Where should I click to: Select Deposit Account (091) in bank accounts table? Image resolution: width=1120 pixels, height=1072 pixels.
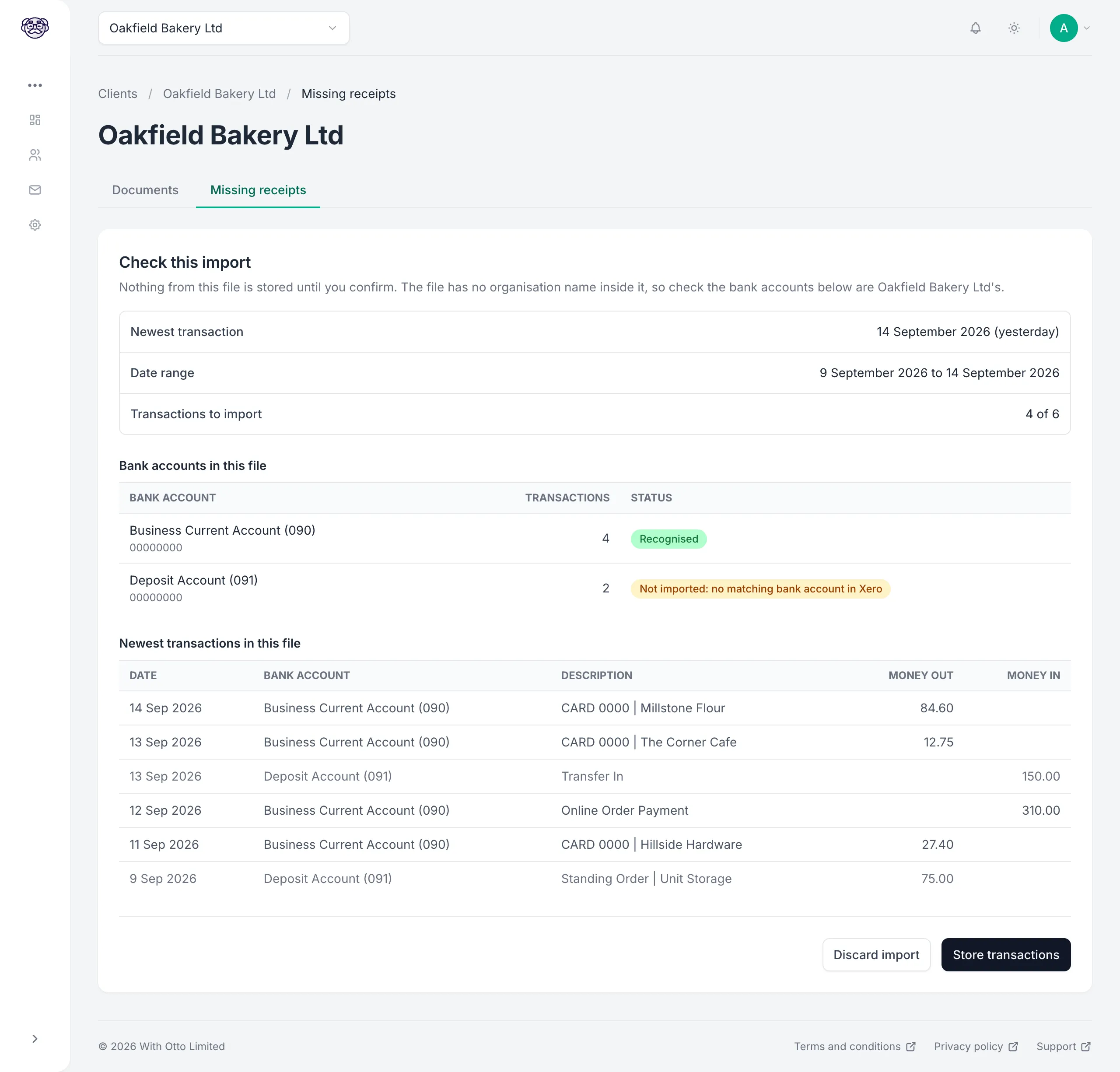pyautogui.click(x=194, y=580)
